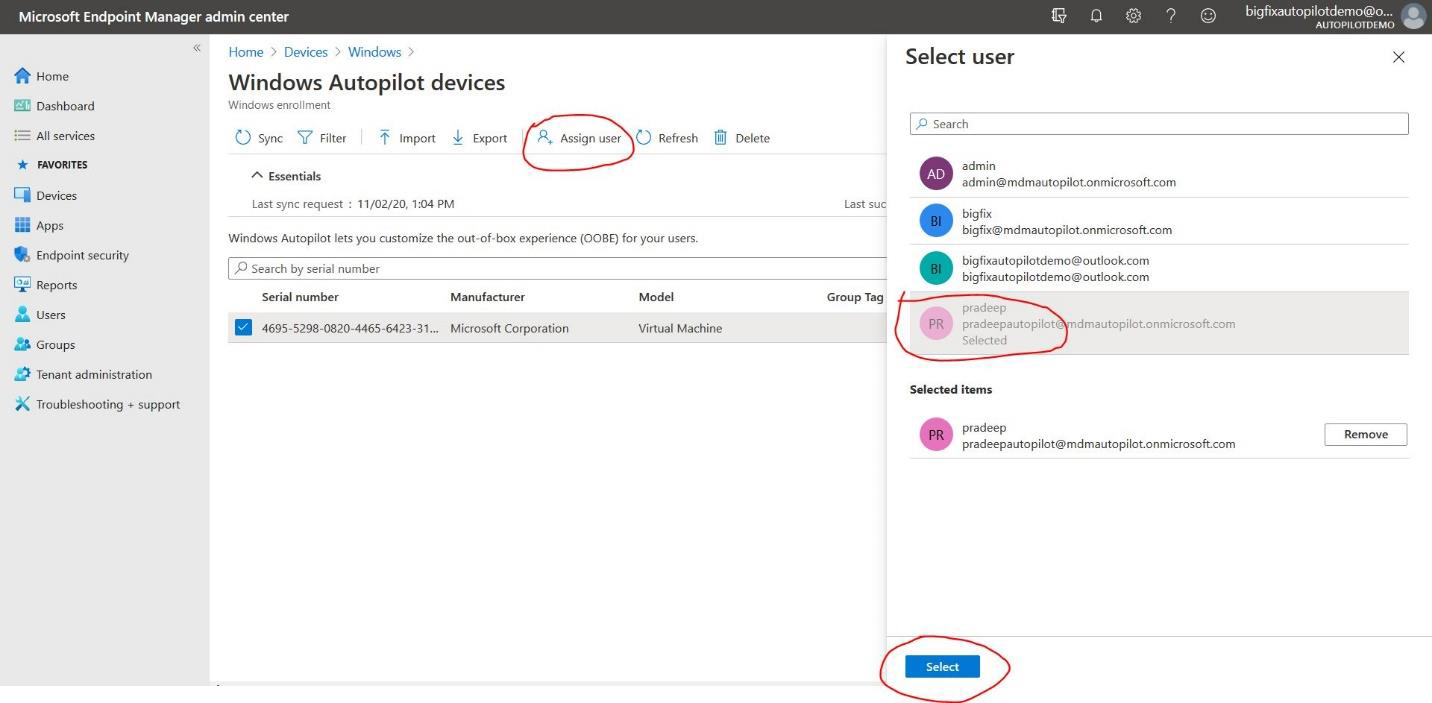Open Users in the sidebar
Screen dimensions: 1432x703
pos(39,315)
